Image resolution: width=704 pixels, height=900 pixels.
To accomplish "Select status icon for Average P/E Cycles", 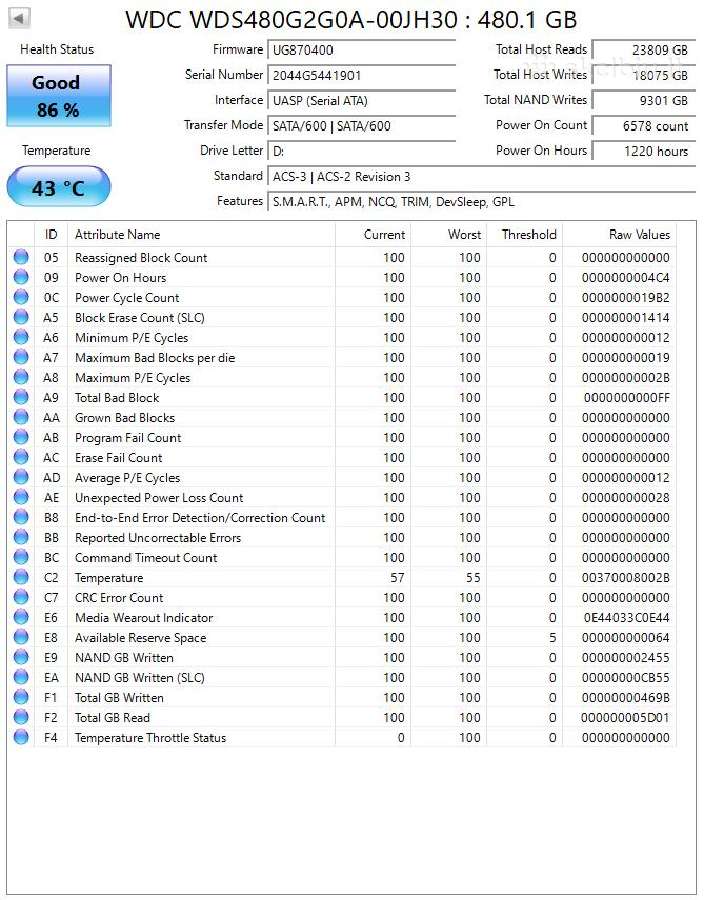I will [x=21, y=477].
